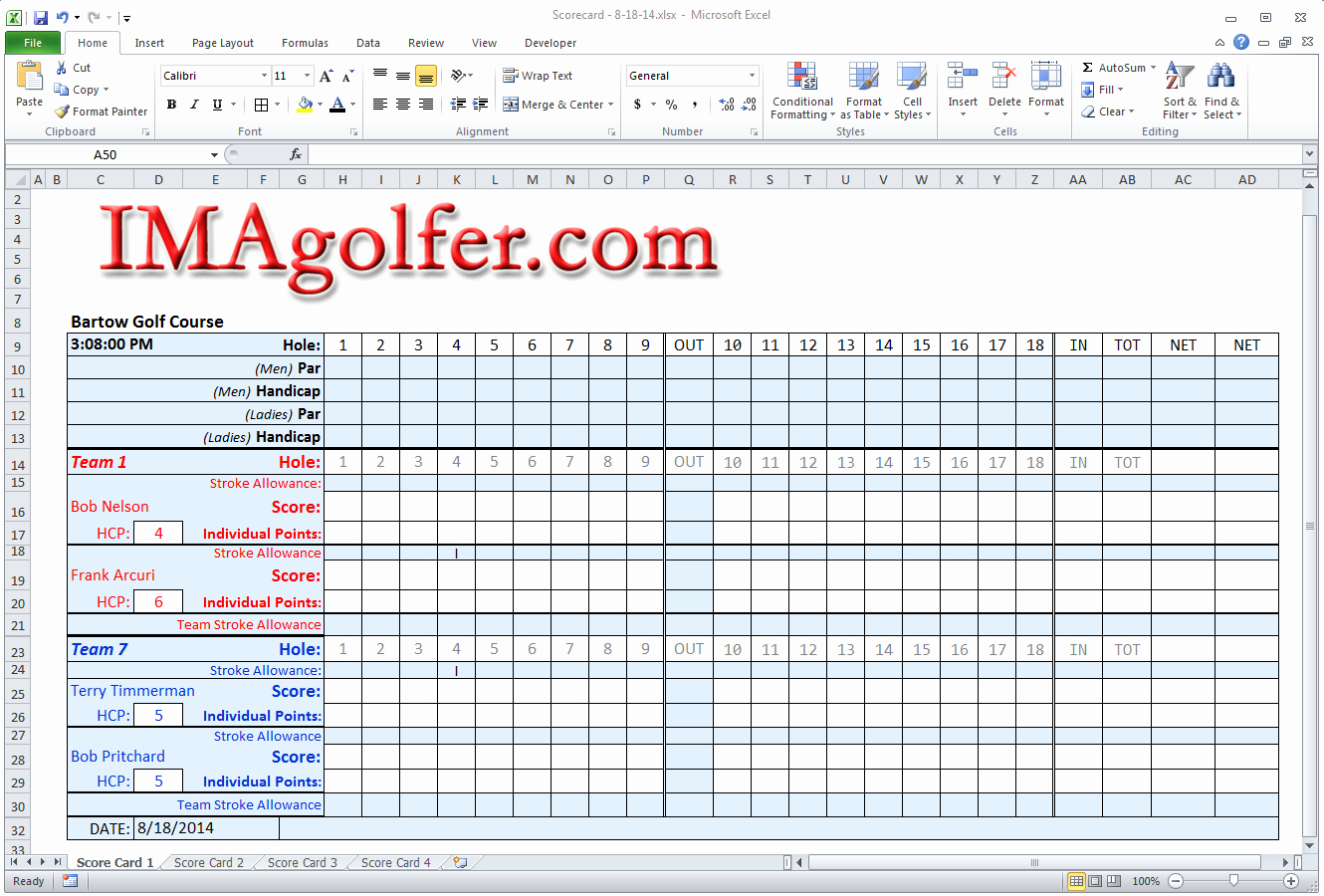Toggle Bold formatting

171,105
